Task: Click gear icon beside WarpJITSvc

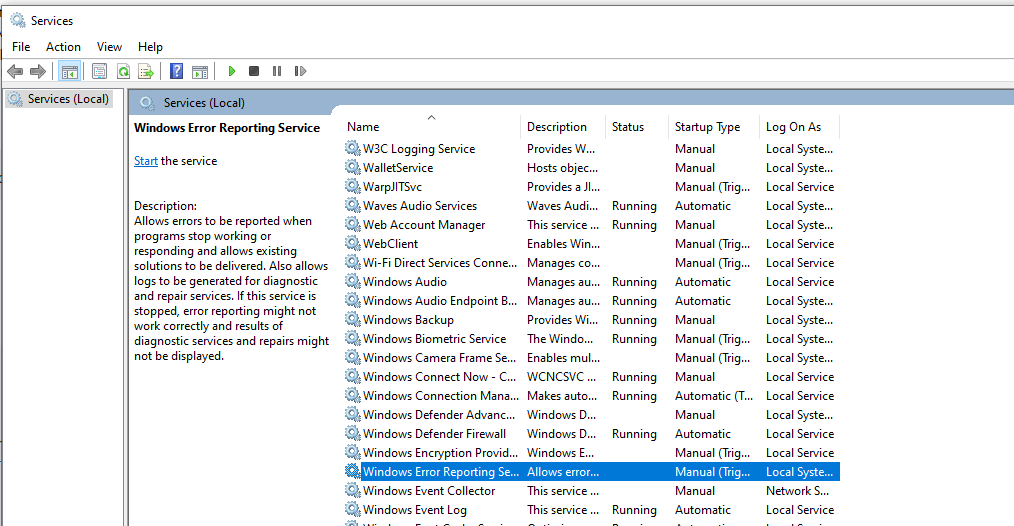Action: pos(352,186)
